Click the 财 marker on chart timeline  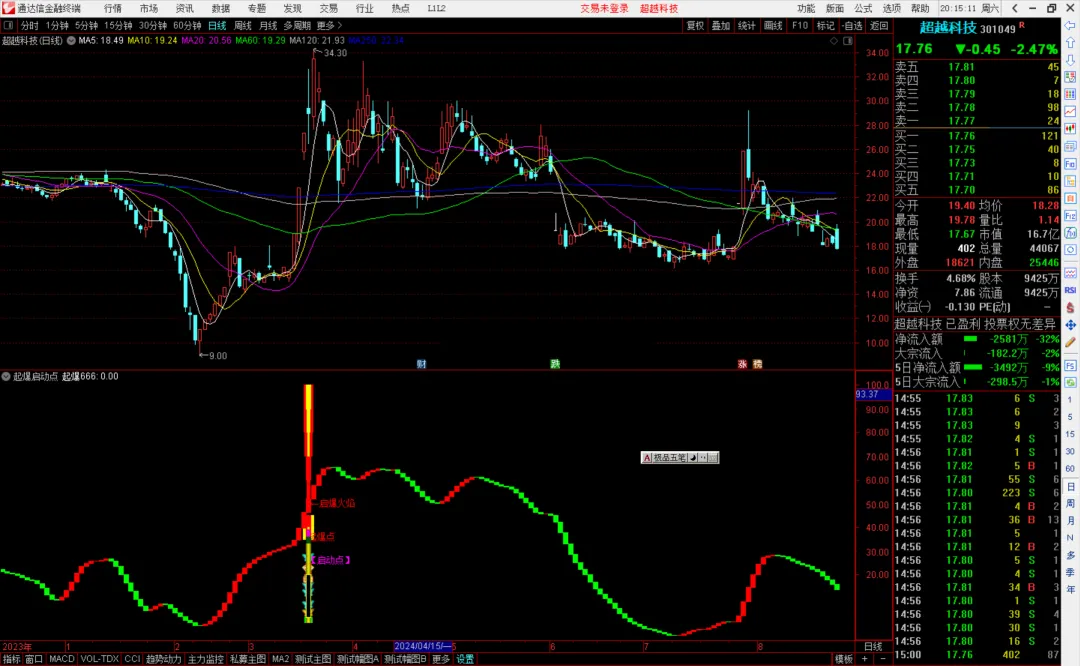click(x=422, y=364)
